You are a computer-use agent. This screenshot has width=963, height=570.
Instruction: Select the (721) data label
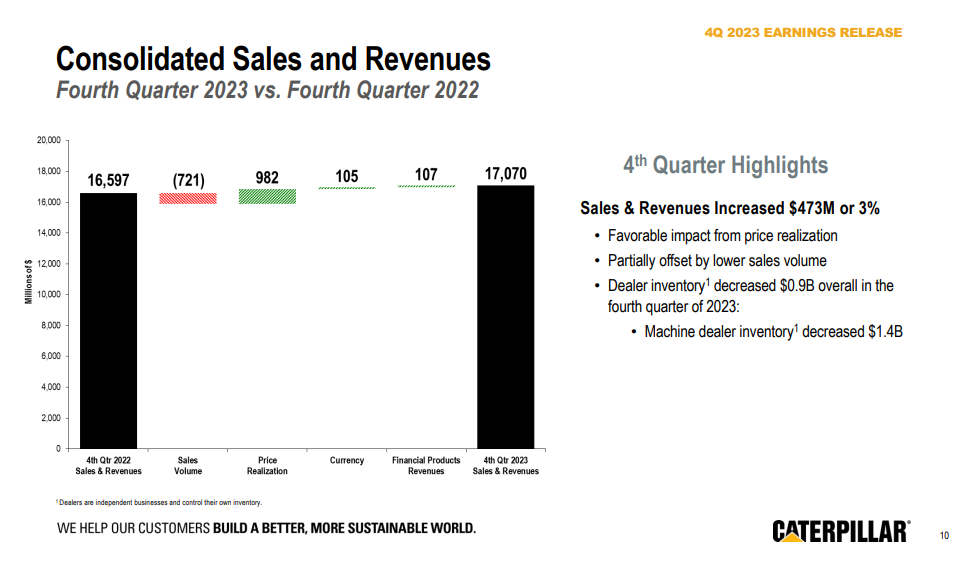point(188,180)
